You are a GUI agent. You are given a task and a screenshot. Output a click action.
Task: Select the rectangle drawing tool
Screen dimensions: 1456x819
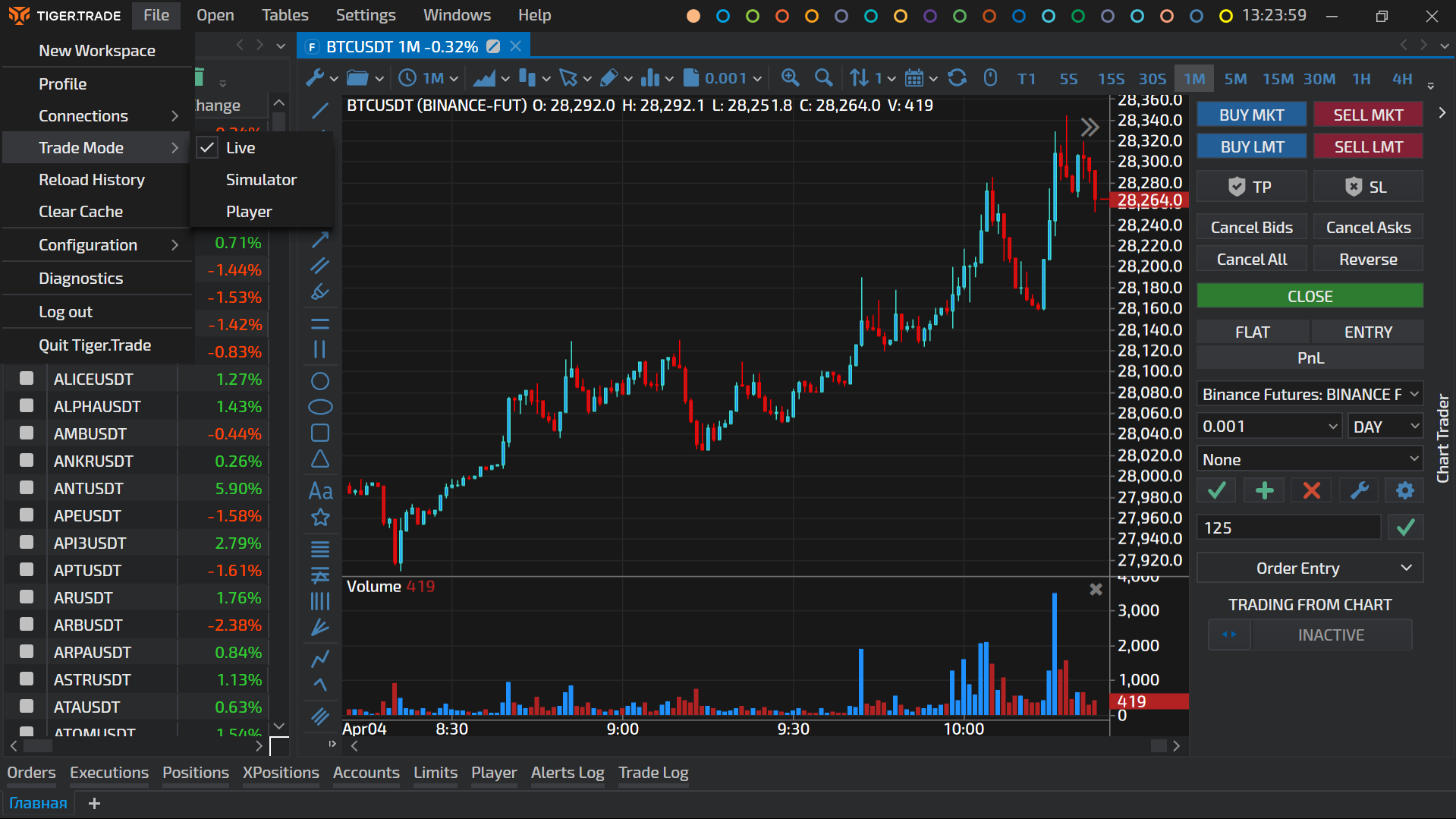point(320,433)
